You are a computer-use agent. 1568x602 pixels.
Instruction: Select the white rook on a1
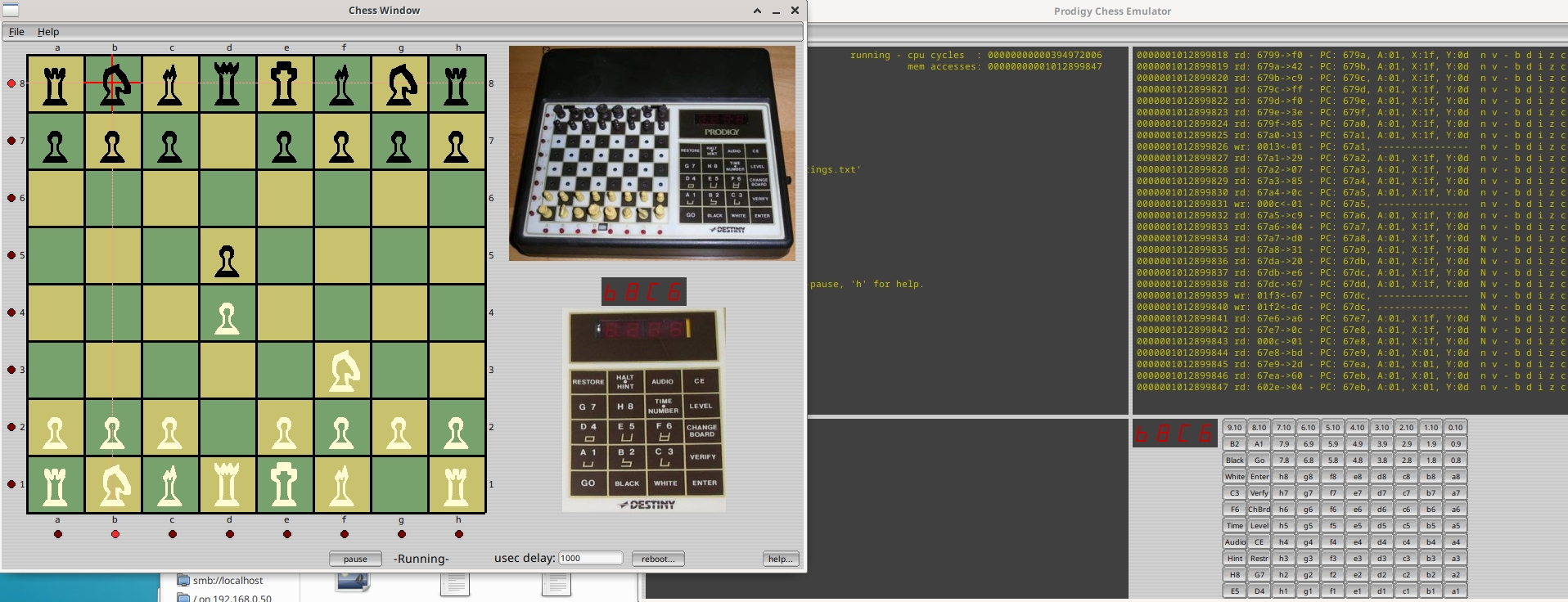[56, 485]
